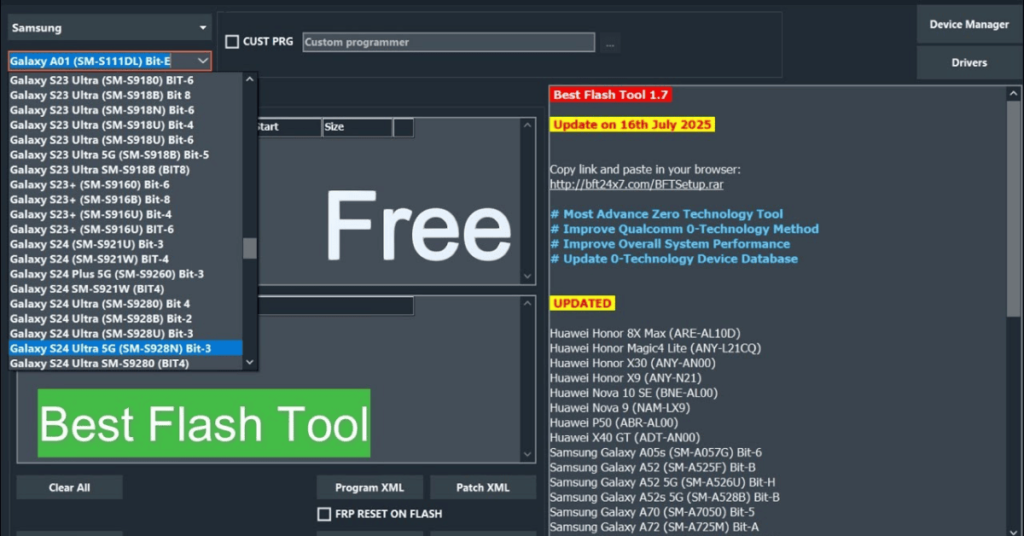Click the model list scrollbar thumb
The width and height of the screenshot is (1024, 536).
(249, 248)
